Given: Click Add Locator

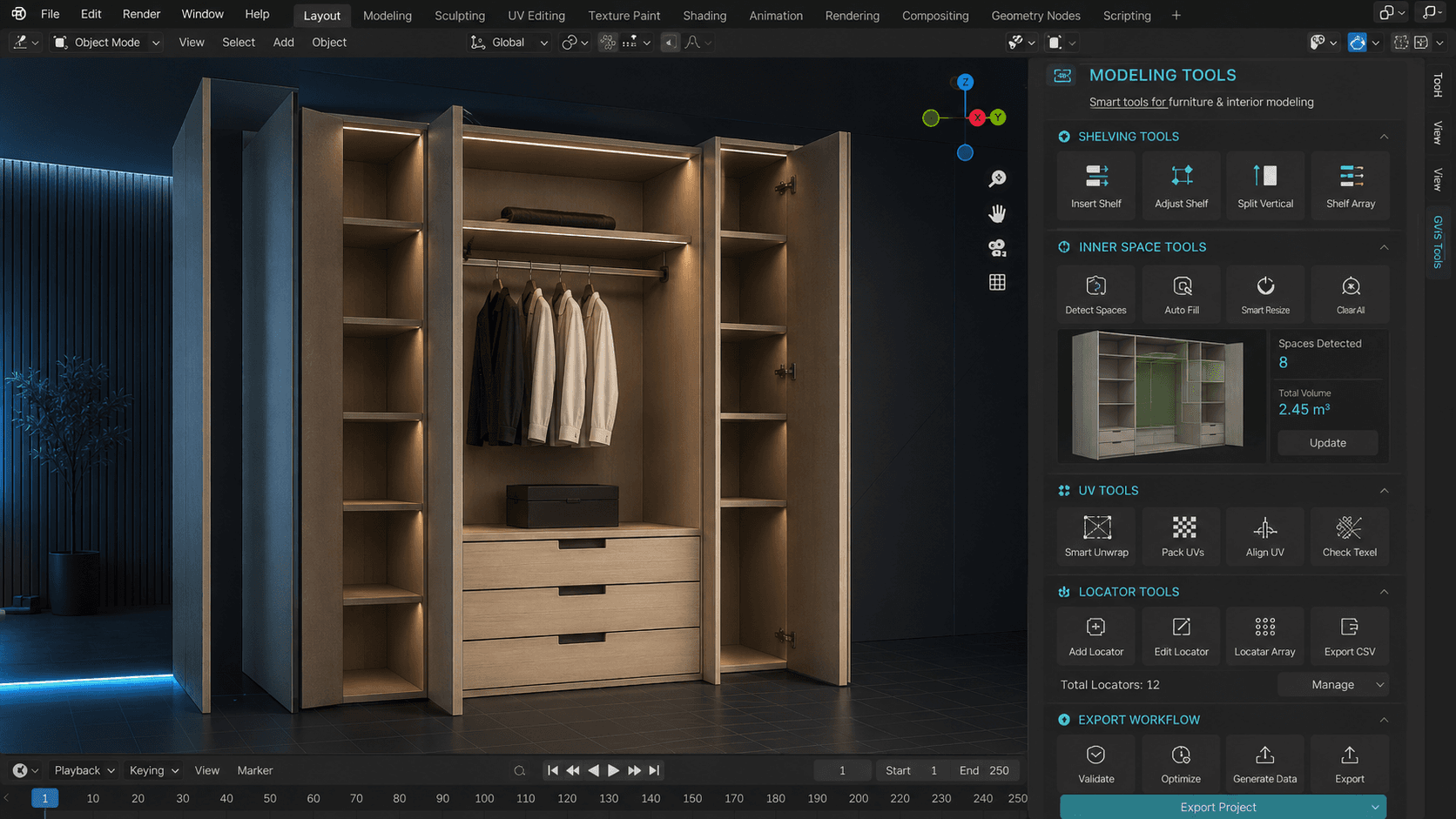Looking at the screenshot, I should coord(1095,636).
